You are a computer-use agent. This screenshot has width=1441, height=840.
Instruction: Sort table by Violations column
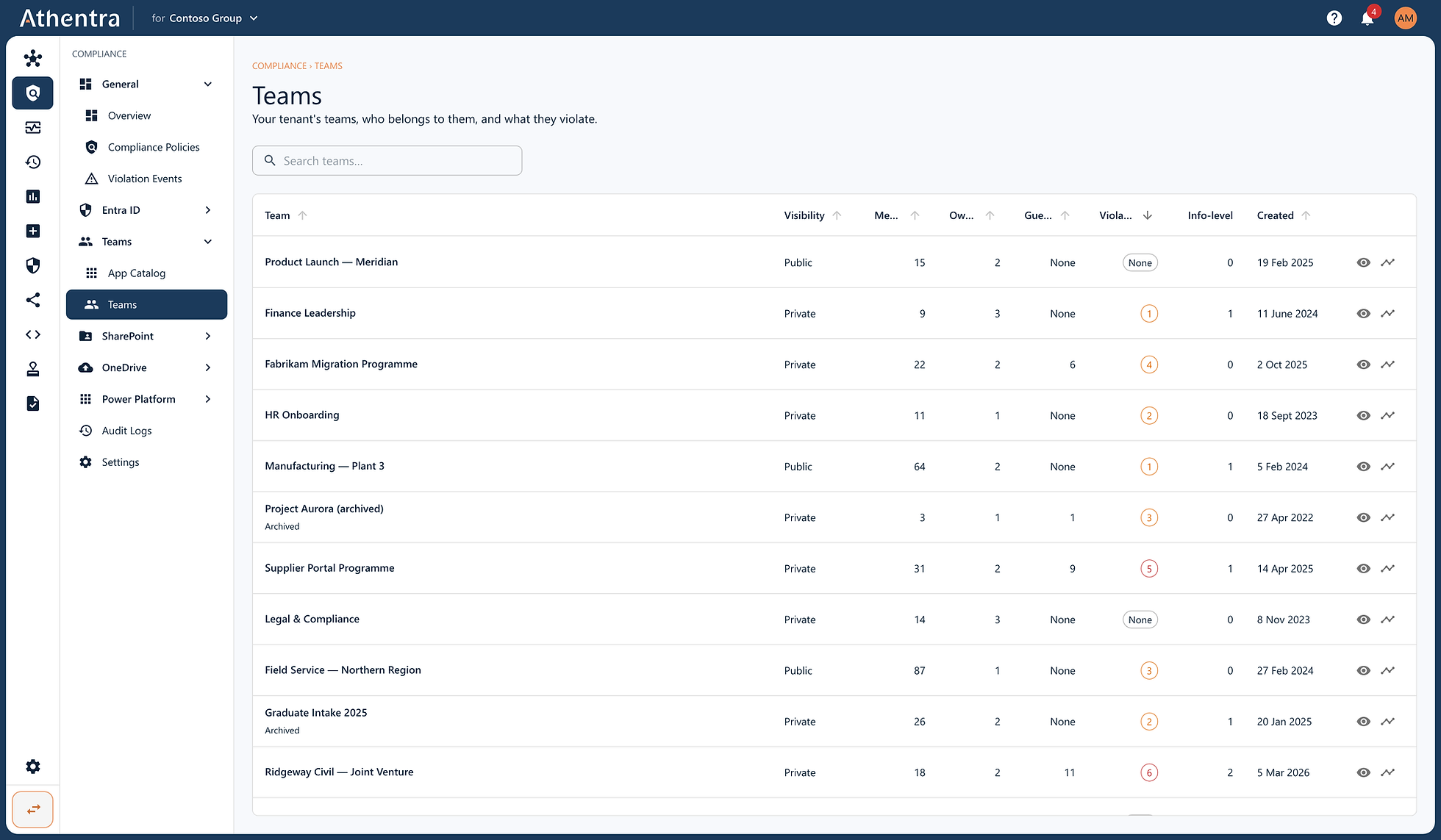(x=1126, y=215)
